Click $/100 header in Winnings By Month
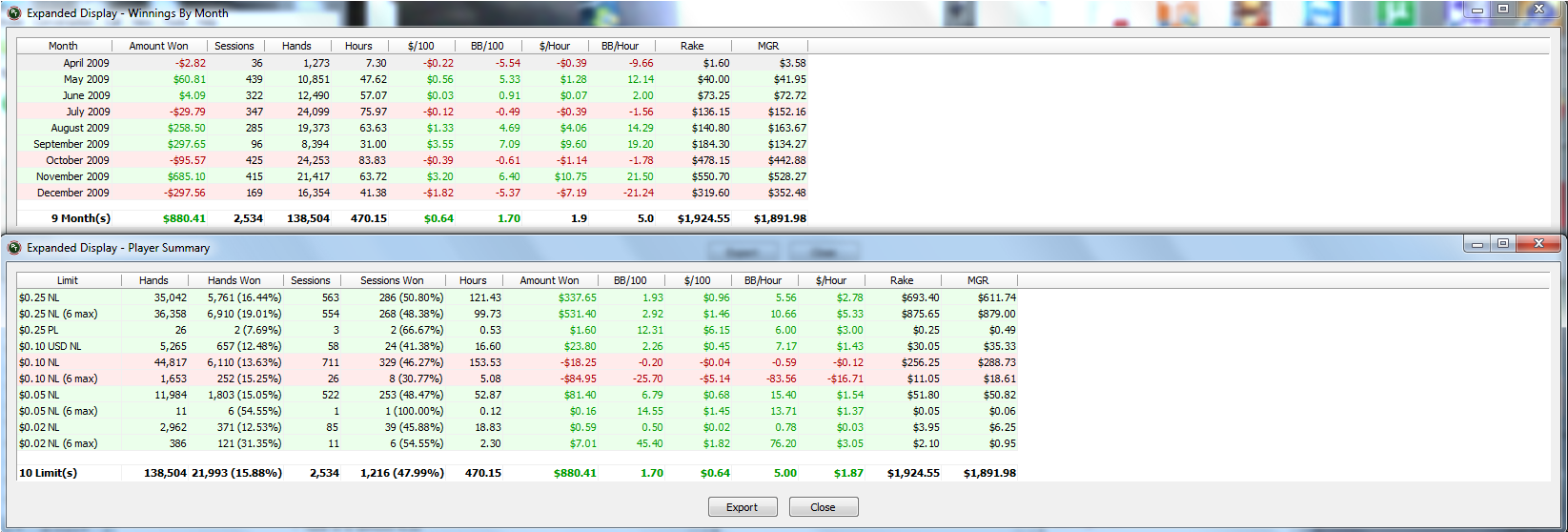Image resolution: width=1568 pixels, height=532 pixels. 421,46
